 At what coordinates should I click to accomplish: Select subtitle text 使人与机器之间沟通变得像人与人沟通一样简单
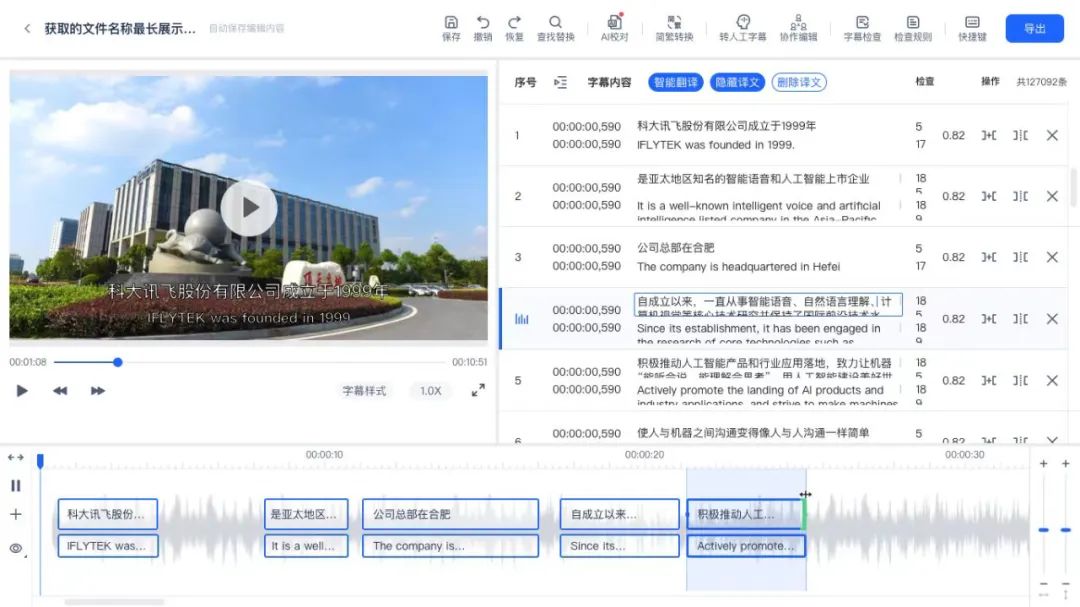[753, 433]
